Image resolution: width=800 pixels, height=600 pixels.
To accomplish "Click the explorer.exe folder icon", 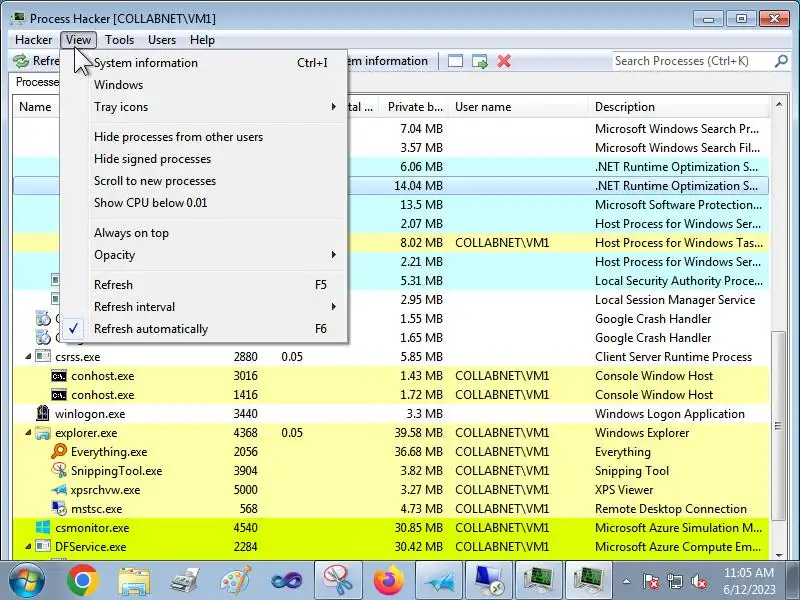I will tap(43, 433).
